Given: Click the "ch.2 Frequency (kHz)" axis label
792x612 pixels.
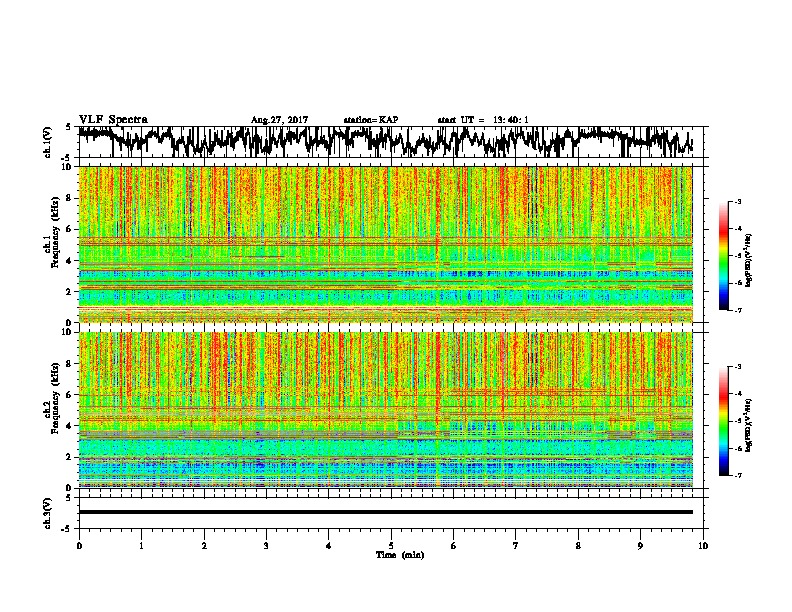Looking at the screenshot, I should pyautogui.click(x=50, y=398).
